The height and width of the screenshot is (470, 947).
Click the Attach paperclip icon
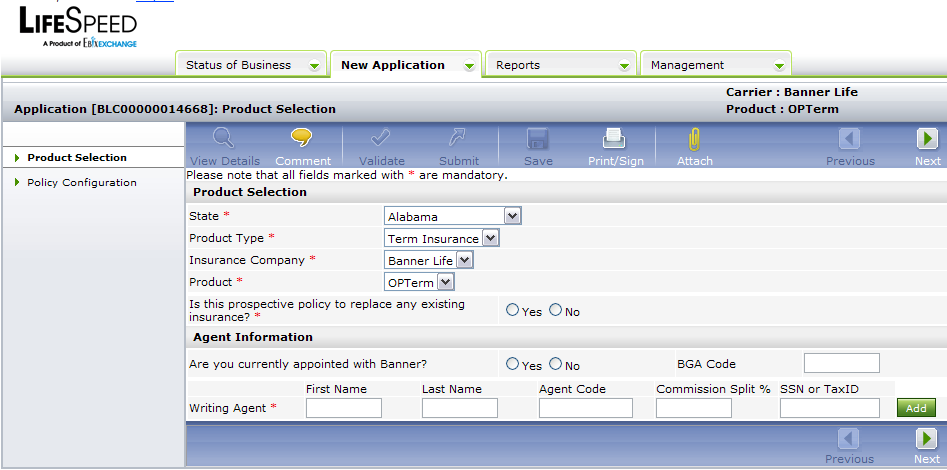pos(694,140)
